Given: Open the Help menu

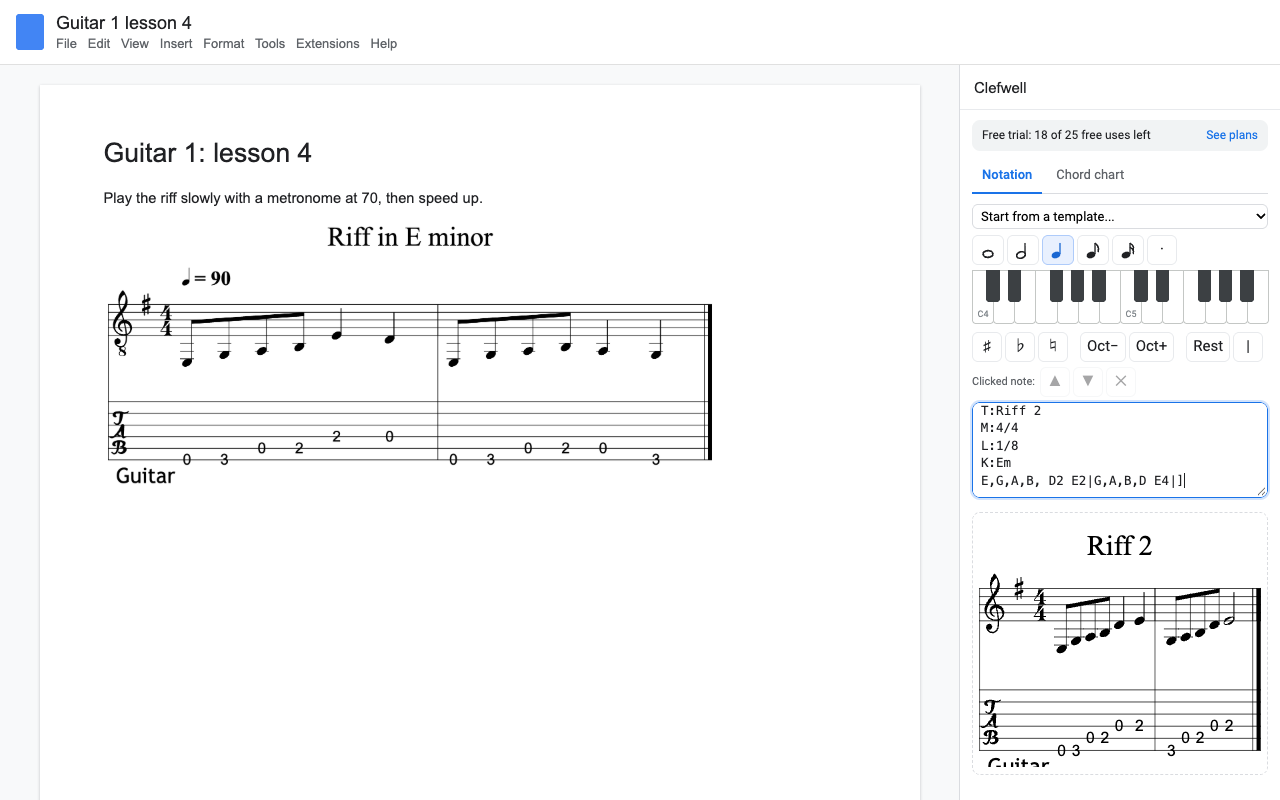Looking at the screenshot, I should coord(384,43).
